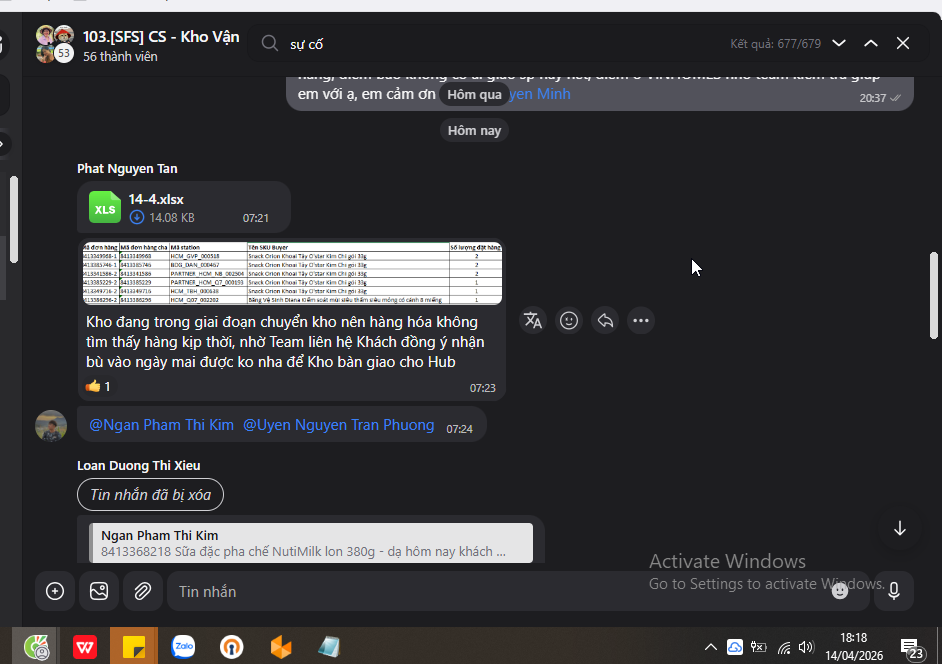Screen dimensions: 942x664
Task: Click the search magnifier icon
Action: 270,44
